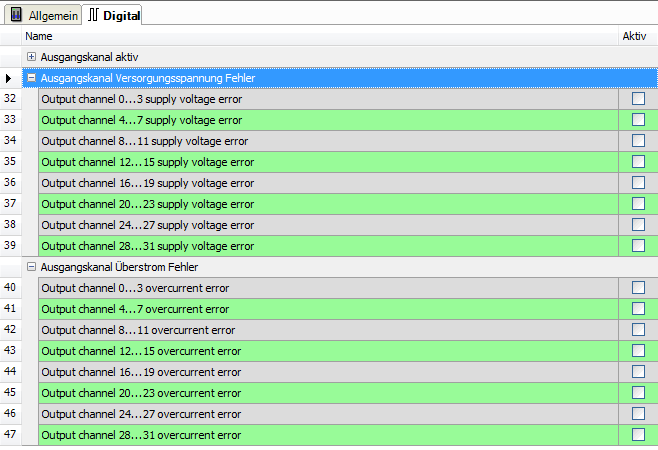This screenshot has height=450, width=658.
Task: Enable channel 0...3 overcurrent error
Action: click(x=638, y=288)
